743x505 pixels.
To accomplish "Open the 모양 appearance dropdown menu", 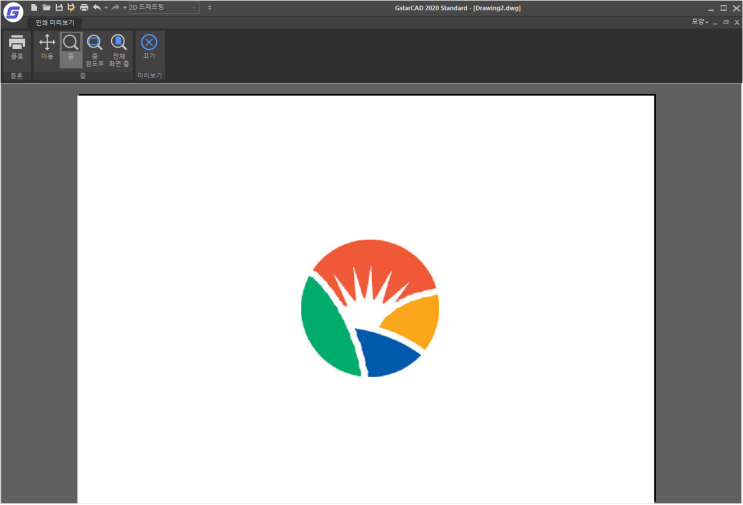I will pos(699,22).
